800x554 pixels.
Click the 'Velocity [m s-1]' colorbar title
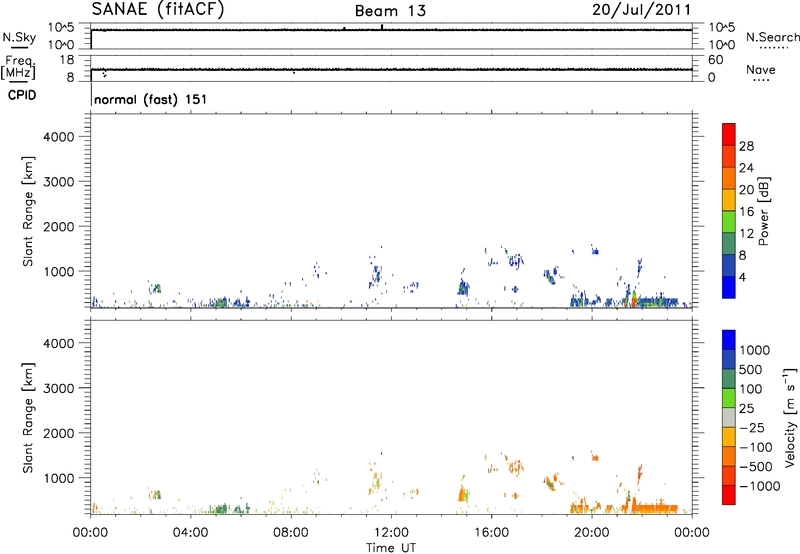click(x=791, y=417)
